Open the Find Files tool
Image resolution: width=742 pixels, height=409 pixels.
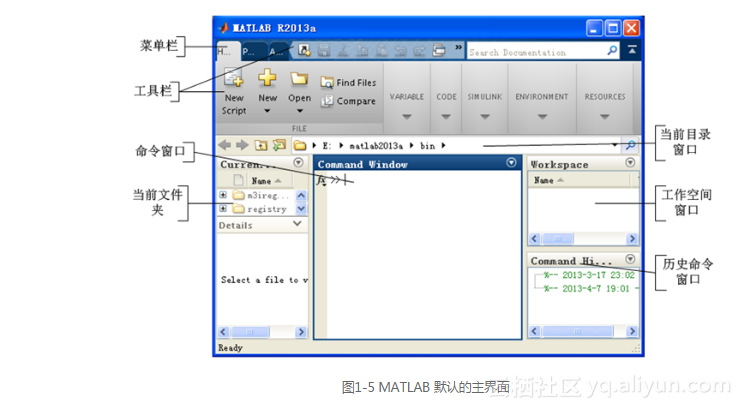[x=348, y=82]
